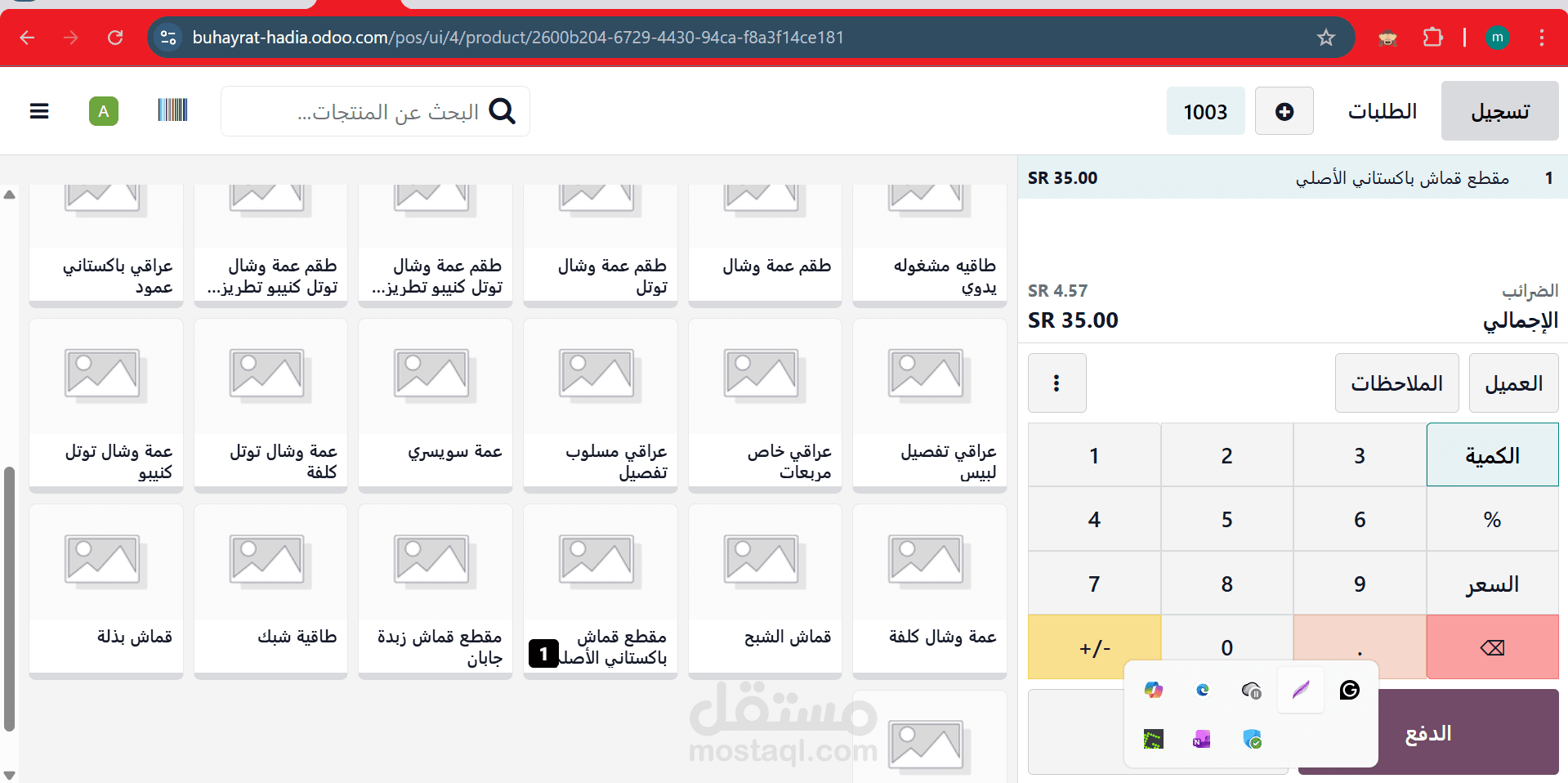Add product عراقي مسلوب تفصيل
Screen dimensions: 1568x783
click(x=601, y=405)
